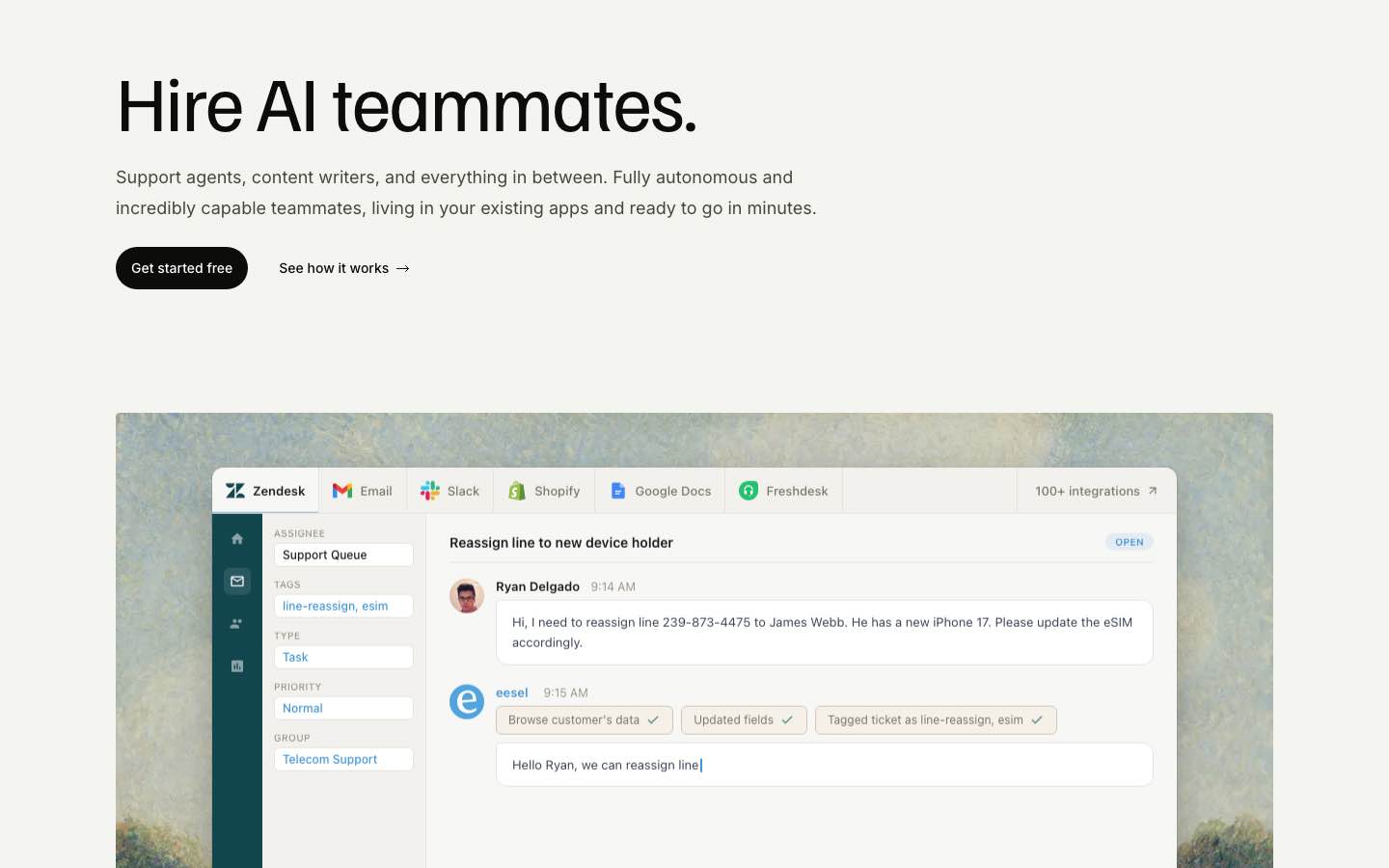The width and height of the screenshot is (1389, 868).
Task: Click the Updated fields chip
Action: (744, 720)
